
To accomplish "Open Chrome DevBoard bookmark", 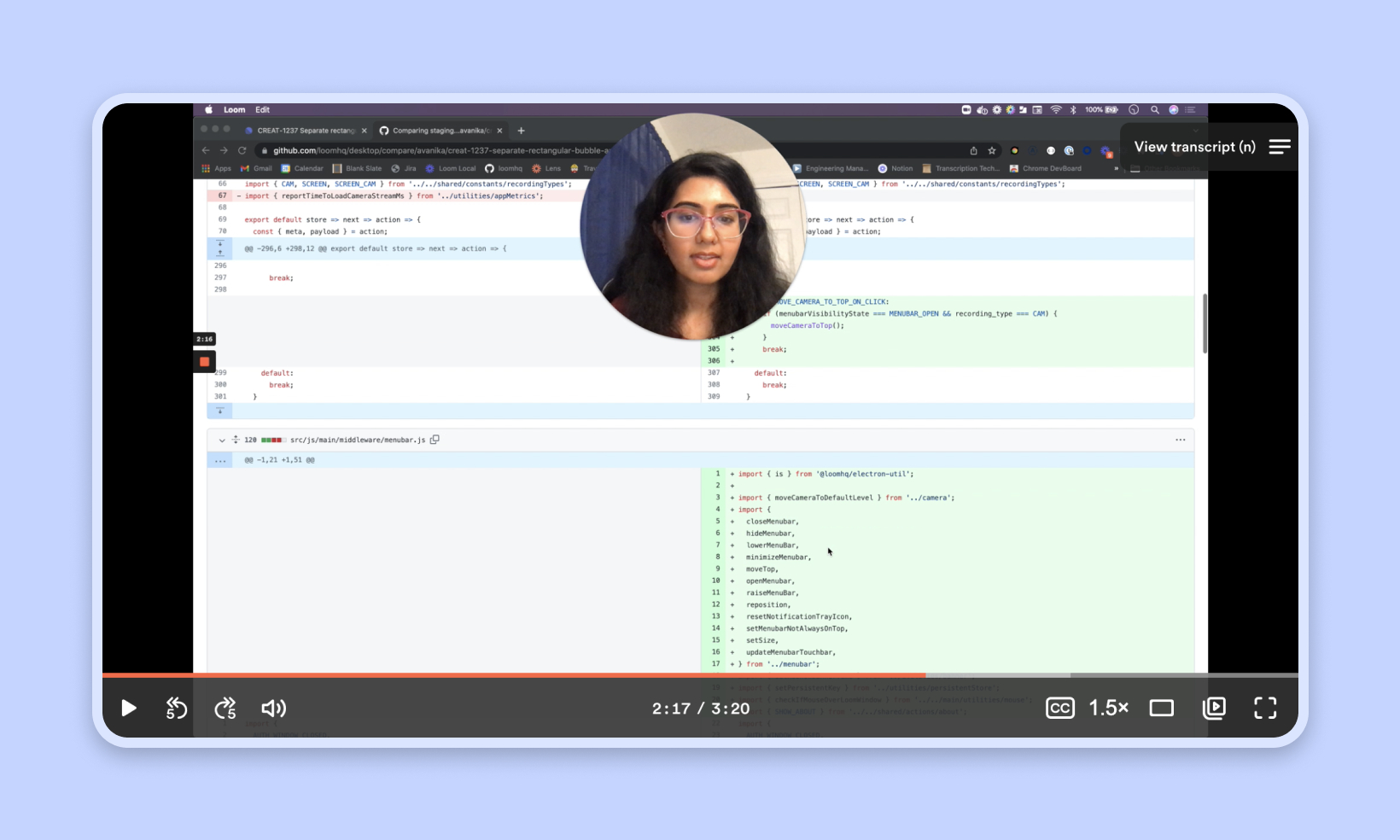I will [1045, 168].
